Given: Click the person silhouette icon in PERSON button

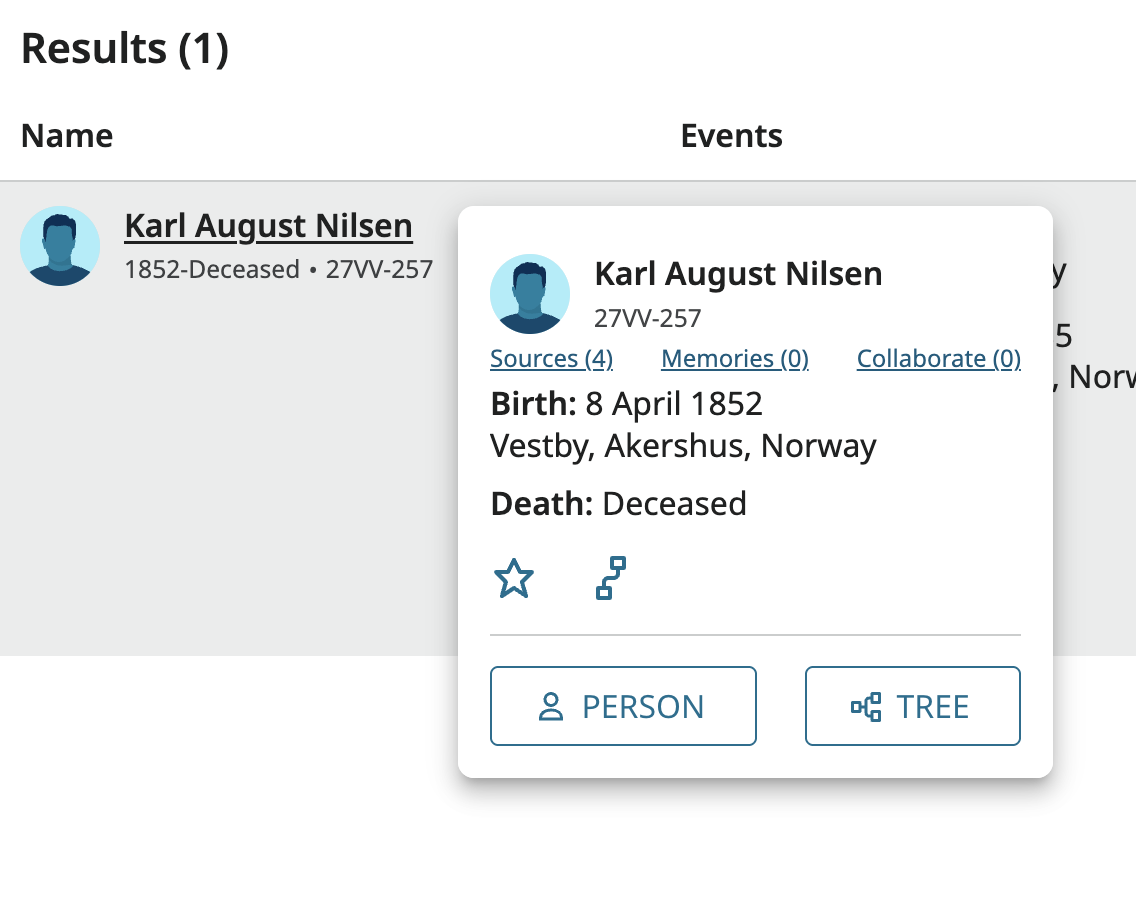Looking at the screenshot, I should pos(551,706).
